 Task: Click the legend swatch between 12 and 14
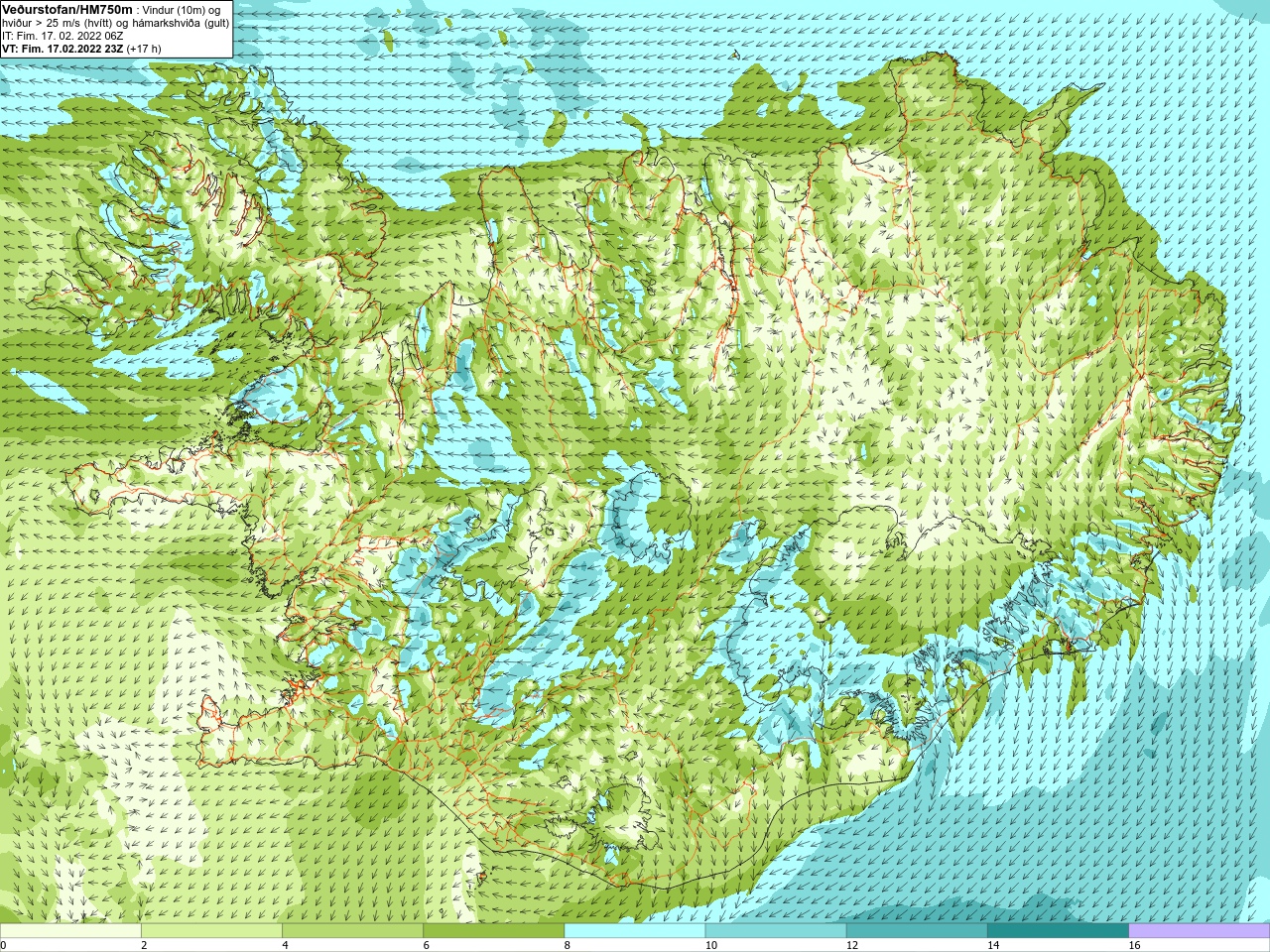(x=917, y=931)
